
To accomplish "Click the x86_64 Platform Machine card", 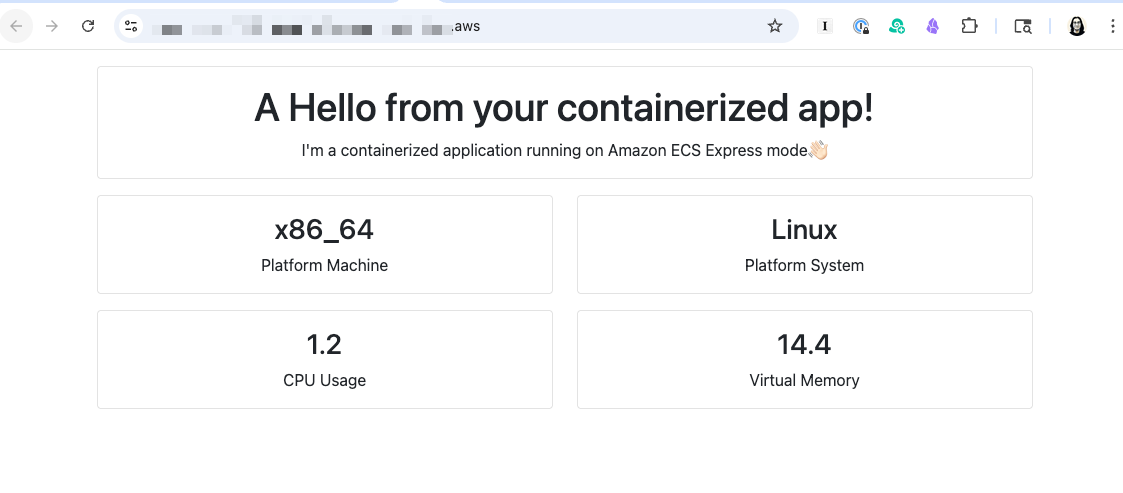I will point(324,244).
